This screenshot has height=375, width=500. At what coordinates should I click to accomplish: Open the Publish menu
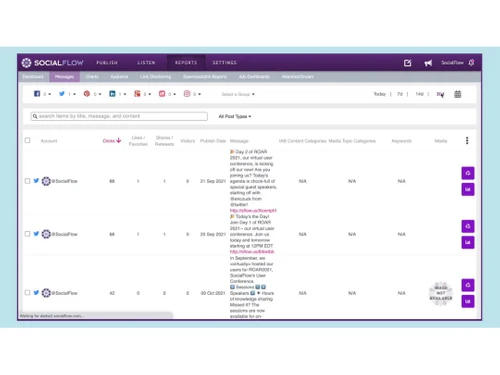[107, 63]
